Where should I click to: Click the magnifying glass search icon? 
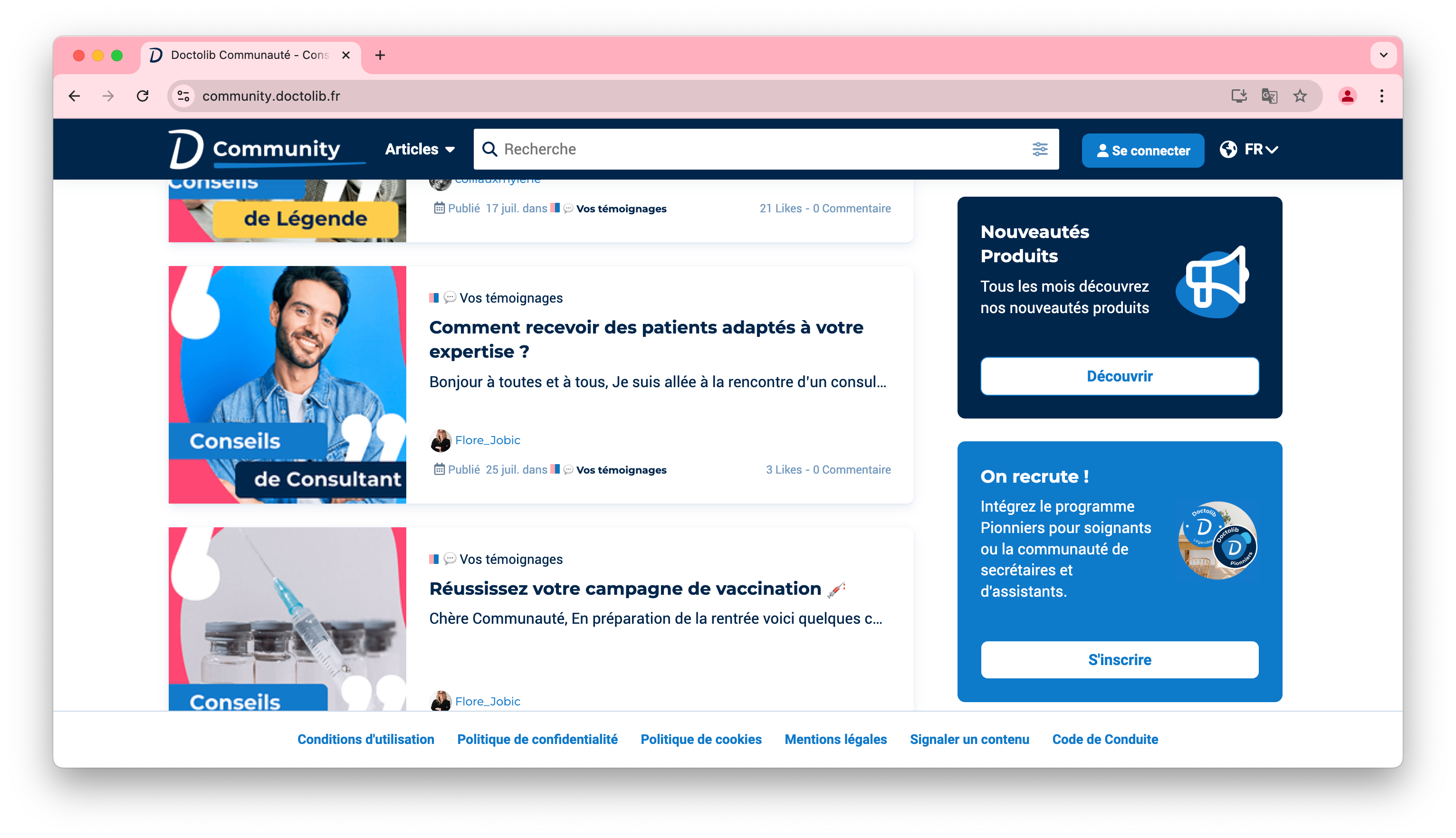click(x=489, y=149)
